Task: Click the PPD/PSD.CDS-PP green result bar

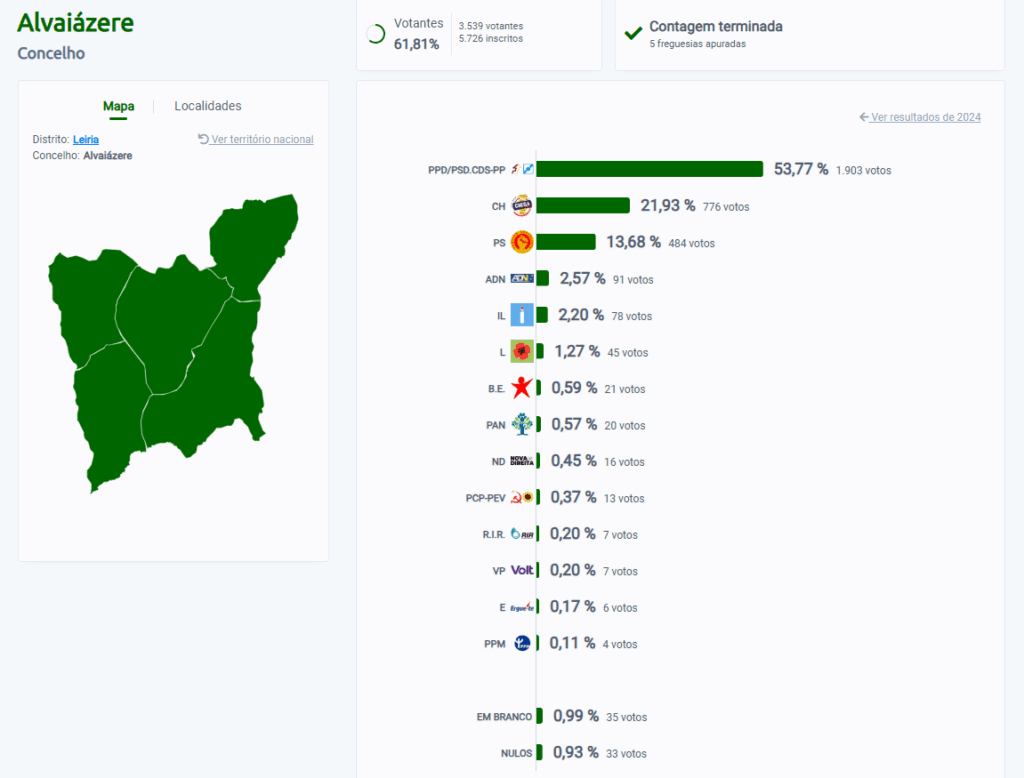Action: 650,170
